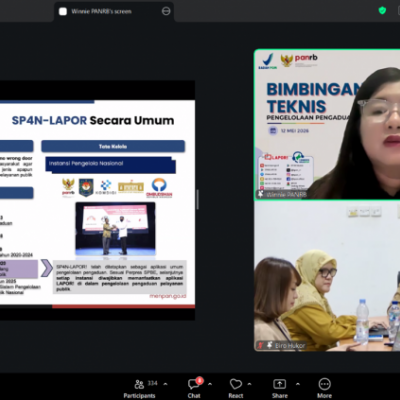
Task: Click the divider handle beside shared screen
Action: (x=198, y=200)
